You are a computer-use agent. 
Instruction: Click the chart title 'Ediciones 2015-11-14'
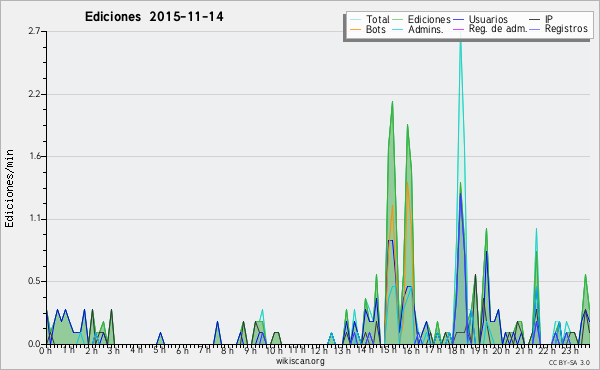tap(154, 17)
